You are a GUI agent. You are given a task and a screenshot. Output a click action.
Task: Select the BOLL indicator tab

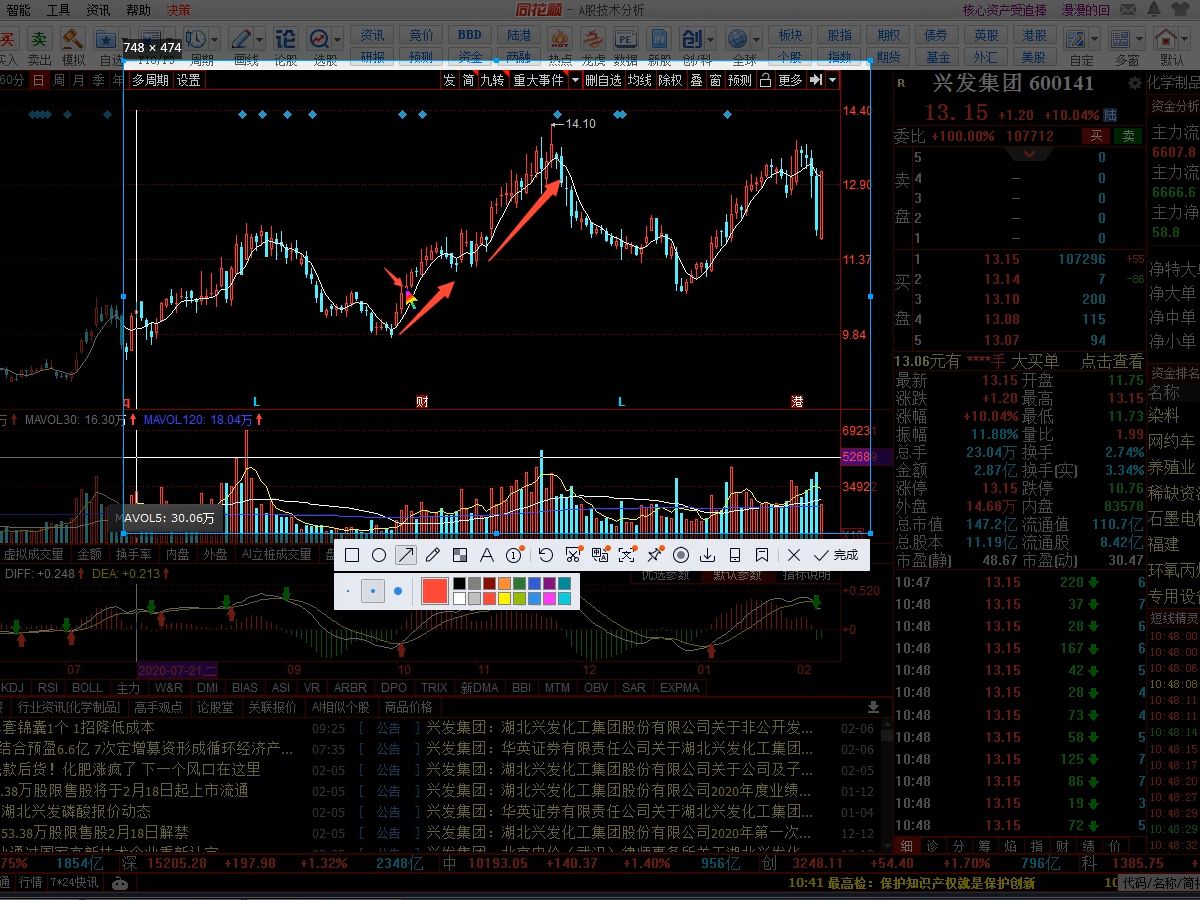87,688
